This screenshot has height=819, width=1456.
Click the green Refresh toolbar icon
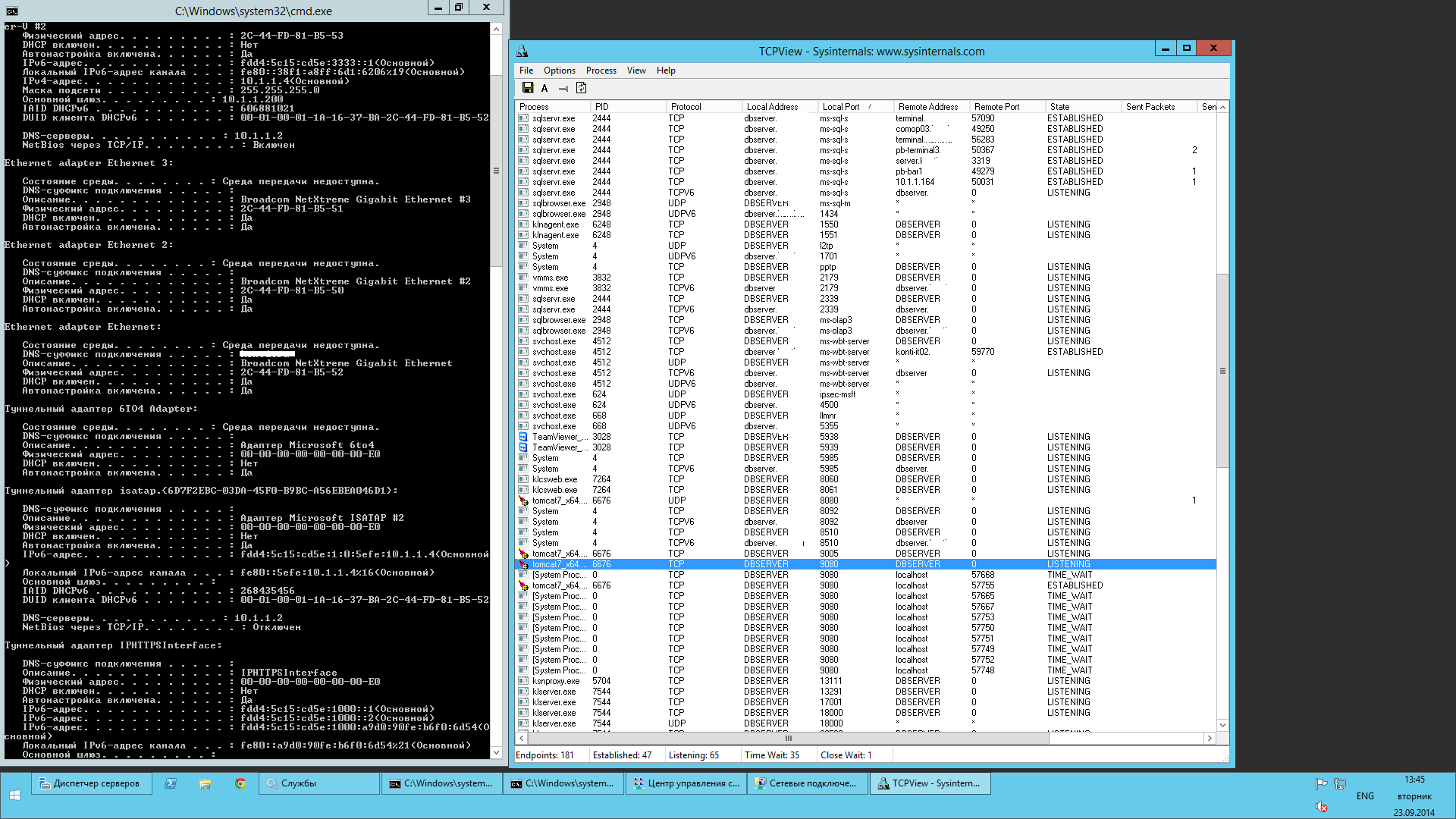582,88
